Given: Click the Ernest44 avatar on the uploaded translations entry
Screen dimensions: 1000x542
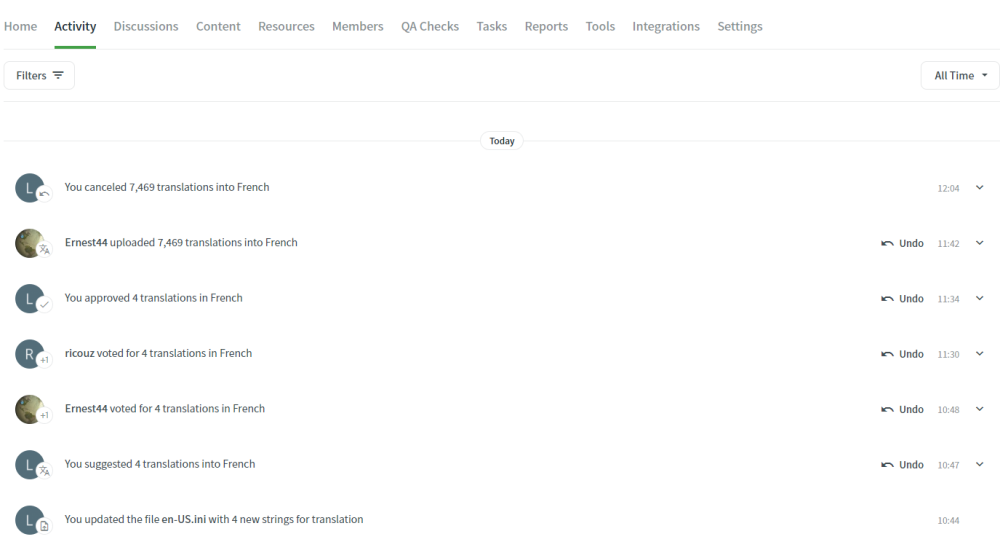Looking at the screenshot, I should click(x=29, y=243).
